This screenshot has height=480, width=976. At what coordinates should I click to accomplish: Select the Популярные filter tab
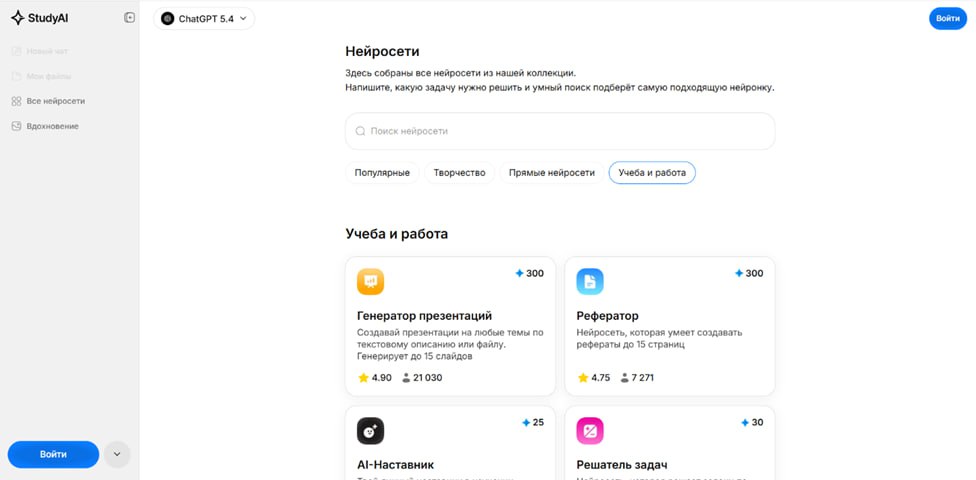(x=382, y=173)
